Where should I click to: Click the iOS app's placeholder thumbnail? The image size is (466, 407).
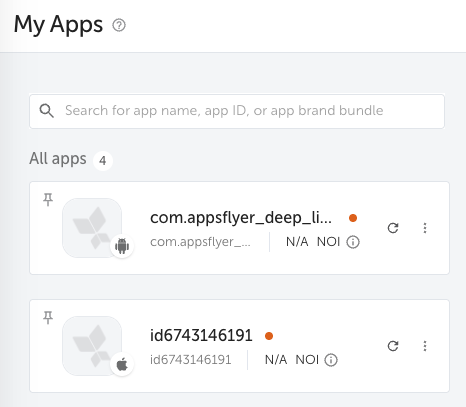click(x=92, y=346)
